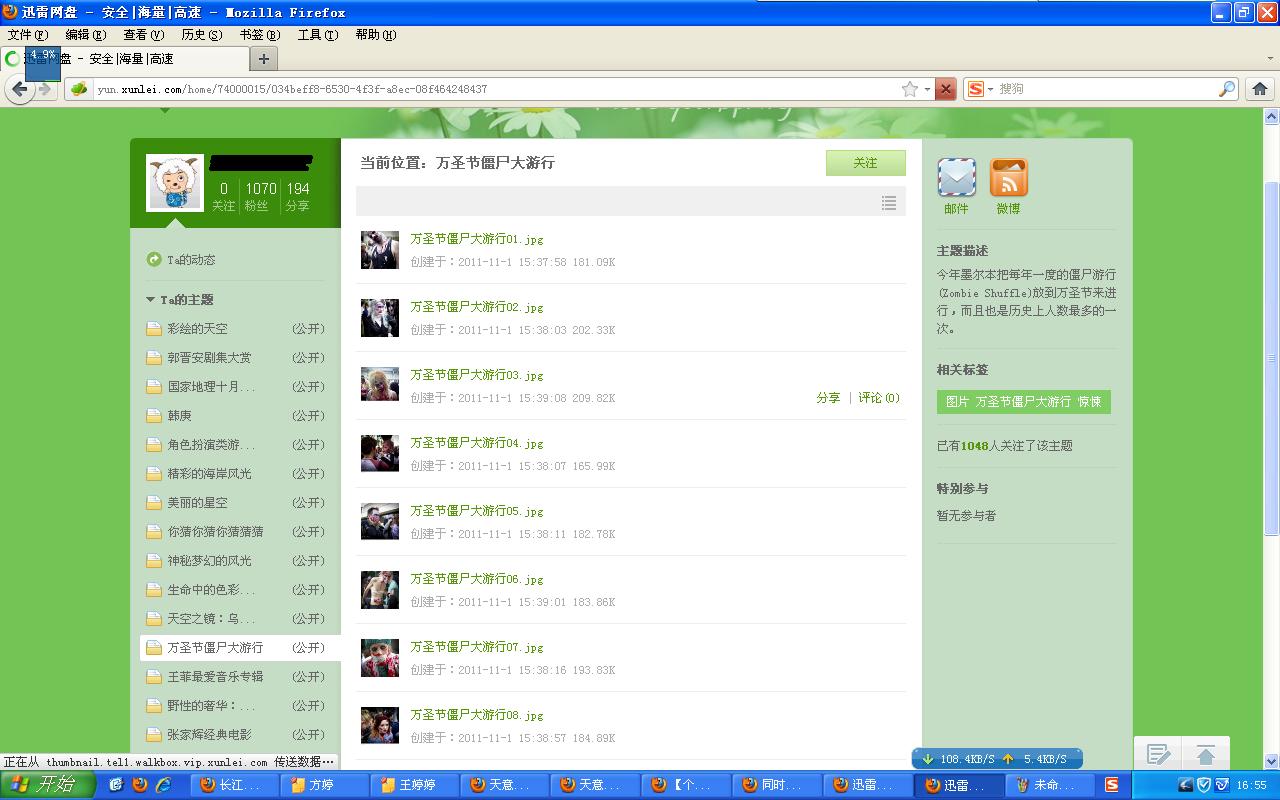Open the 王菲最爱音乐专辑 theme folder
Screen dimensions: 1280x800
tap(215, 676)
